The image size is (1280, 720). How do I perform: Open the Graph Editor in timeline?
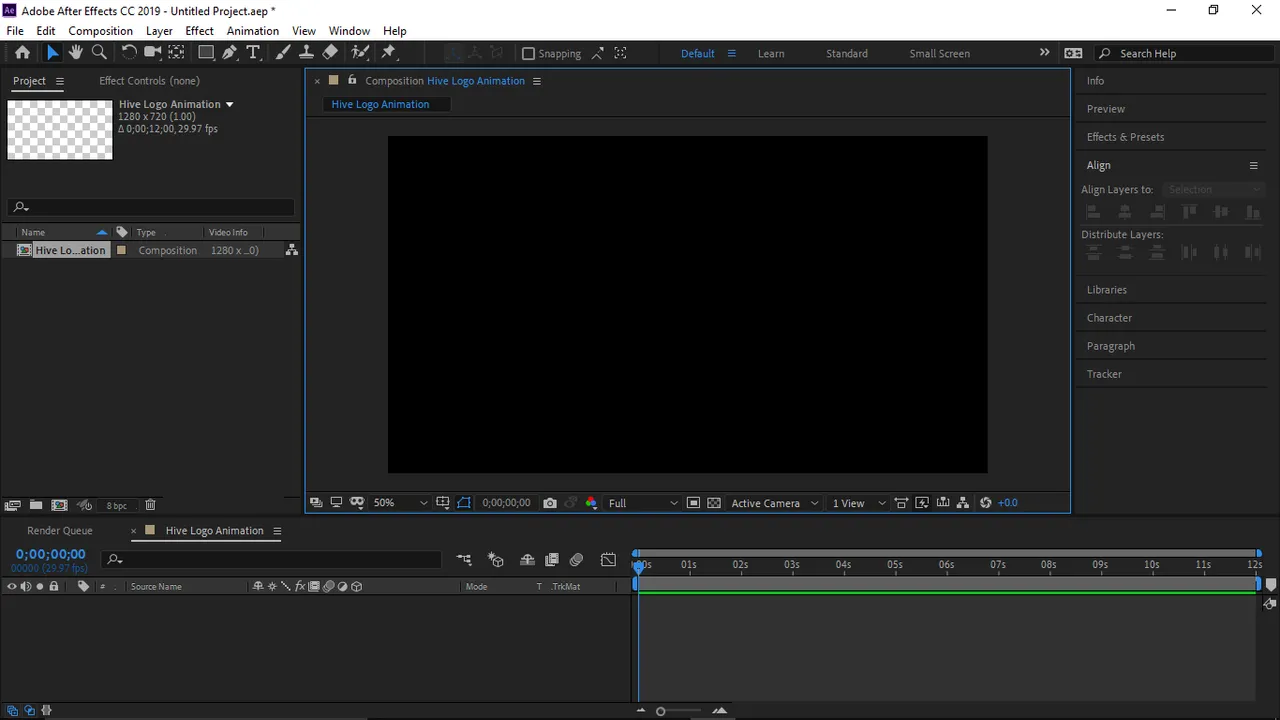[608, 560]
